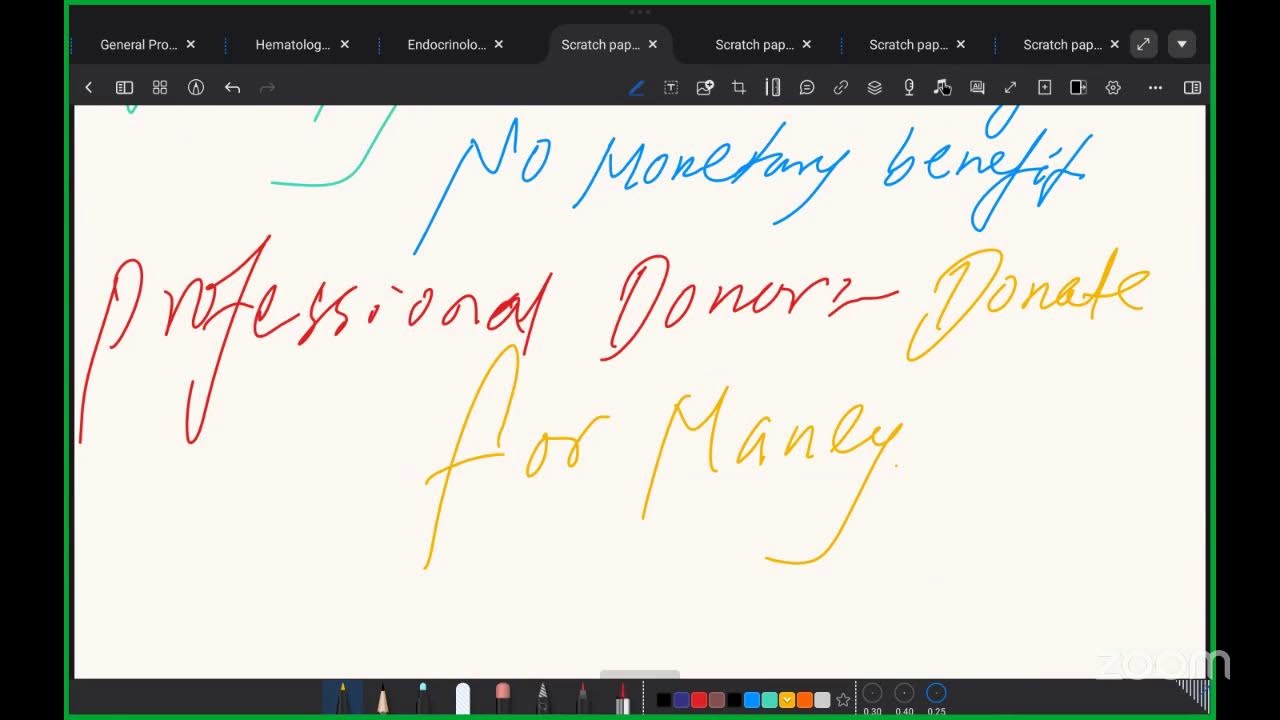Select the text box tool
This screenshot has height=720, width=1280.
click(671, 88)
